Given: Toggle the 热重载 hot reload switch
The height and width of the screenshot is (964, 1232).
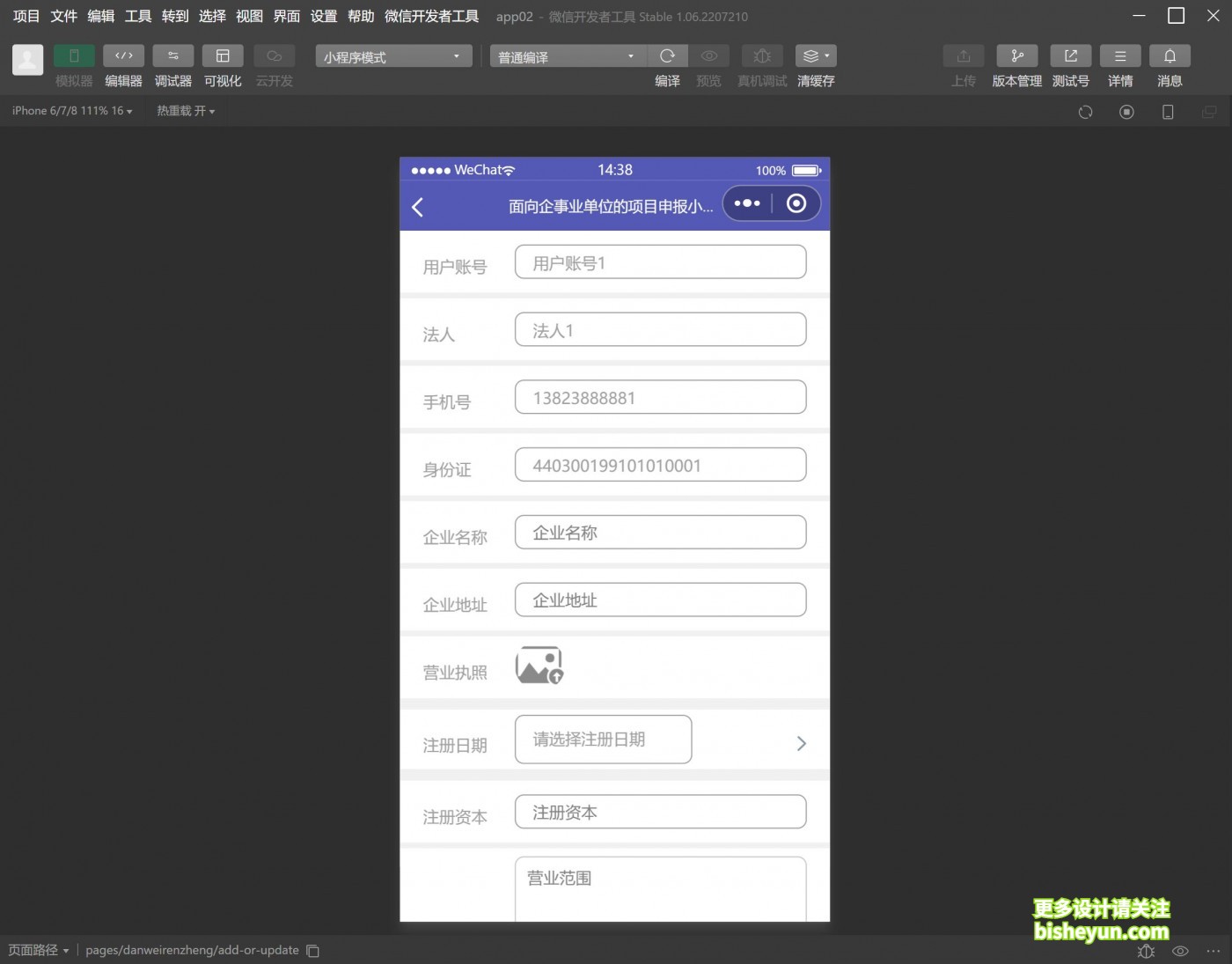Looking at the screenshot, I should [185, 110].
